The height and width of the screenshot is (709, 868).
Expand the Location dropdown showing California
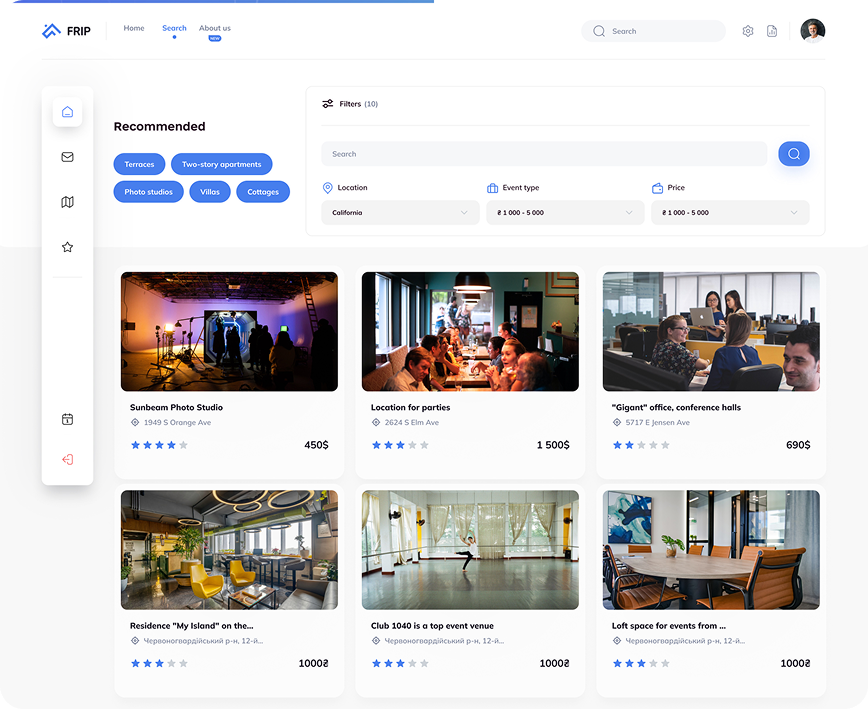pos(400,212)
